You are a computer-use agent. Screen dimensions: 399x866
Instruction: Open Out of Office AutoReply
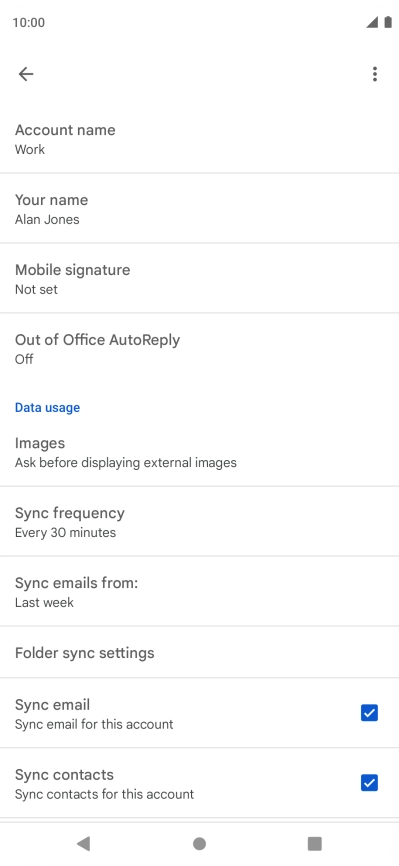click(x=200, y=348)
